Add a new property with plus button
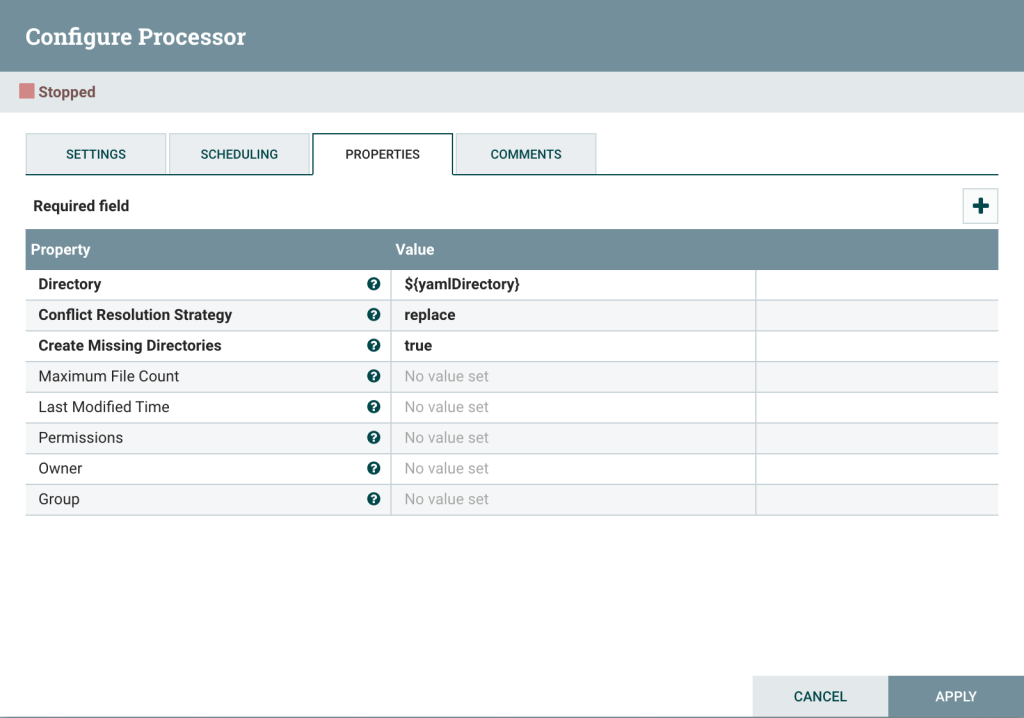Image resolution: width=1024 pixels, height=718 pixels. (980, 206)
